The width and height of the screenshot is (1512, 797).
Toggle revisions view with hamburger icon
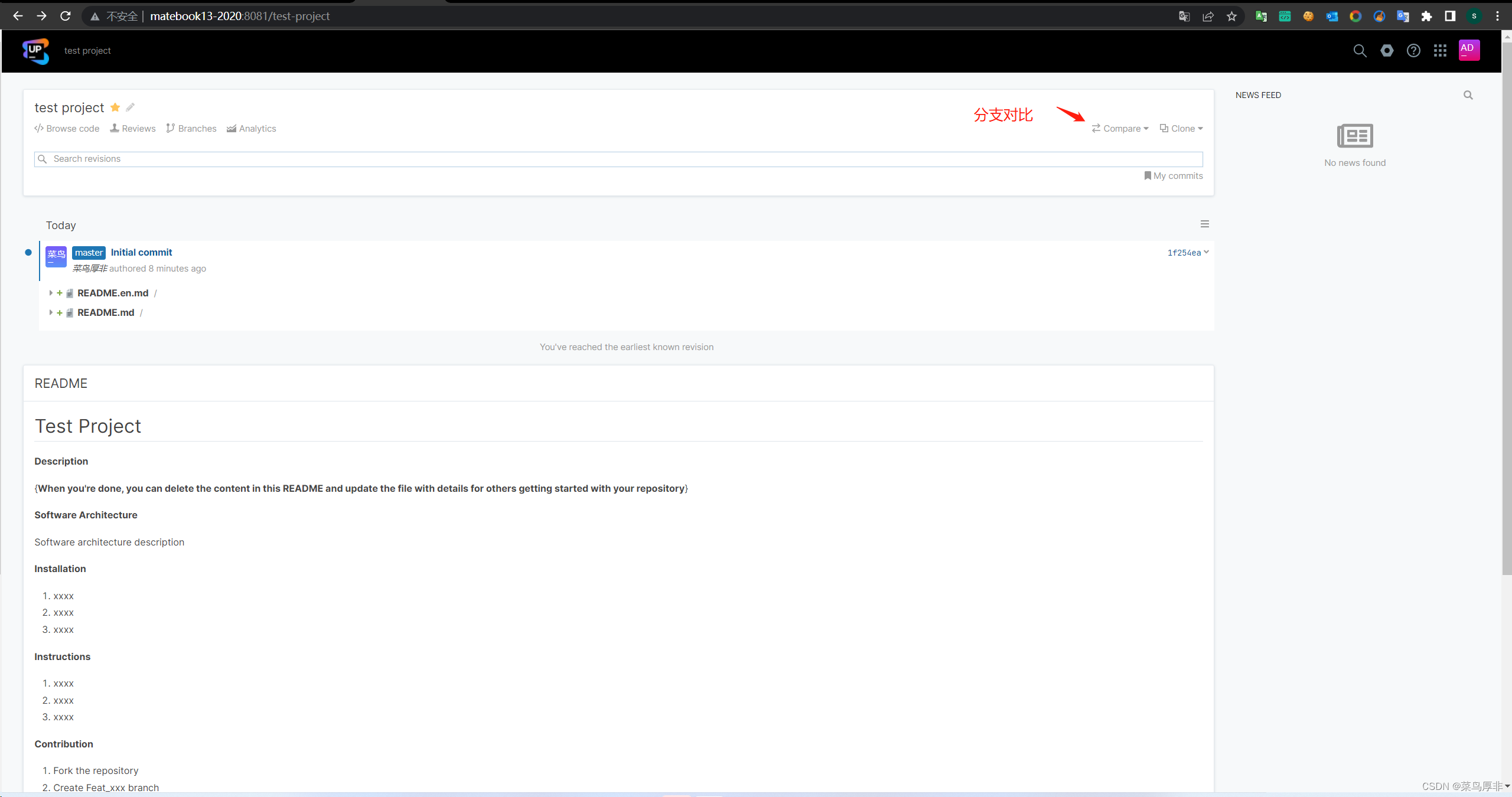tap(1204, 224)
